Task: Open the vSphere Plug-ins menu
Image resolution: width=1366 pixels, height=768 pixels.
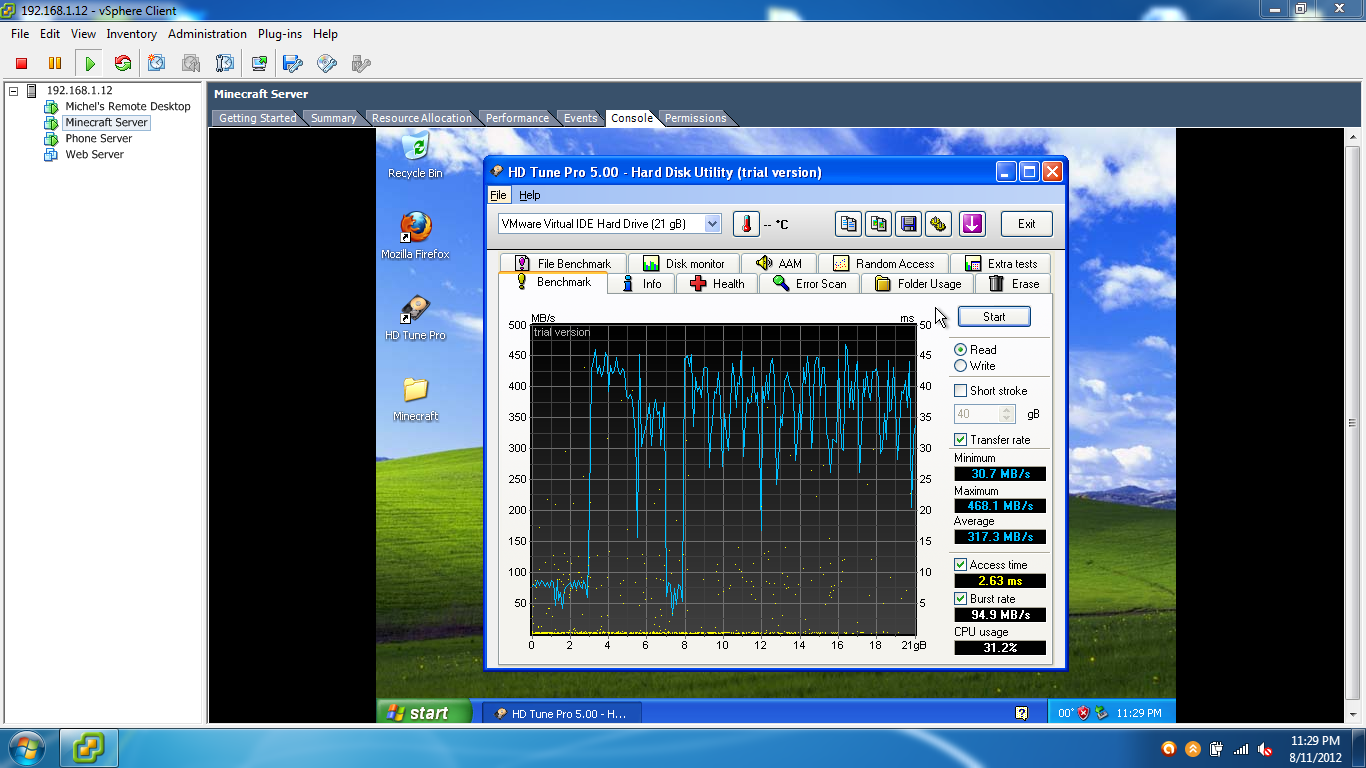Action: [x=280, y=34]
